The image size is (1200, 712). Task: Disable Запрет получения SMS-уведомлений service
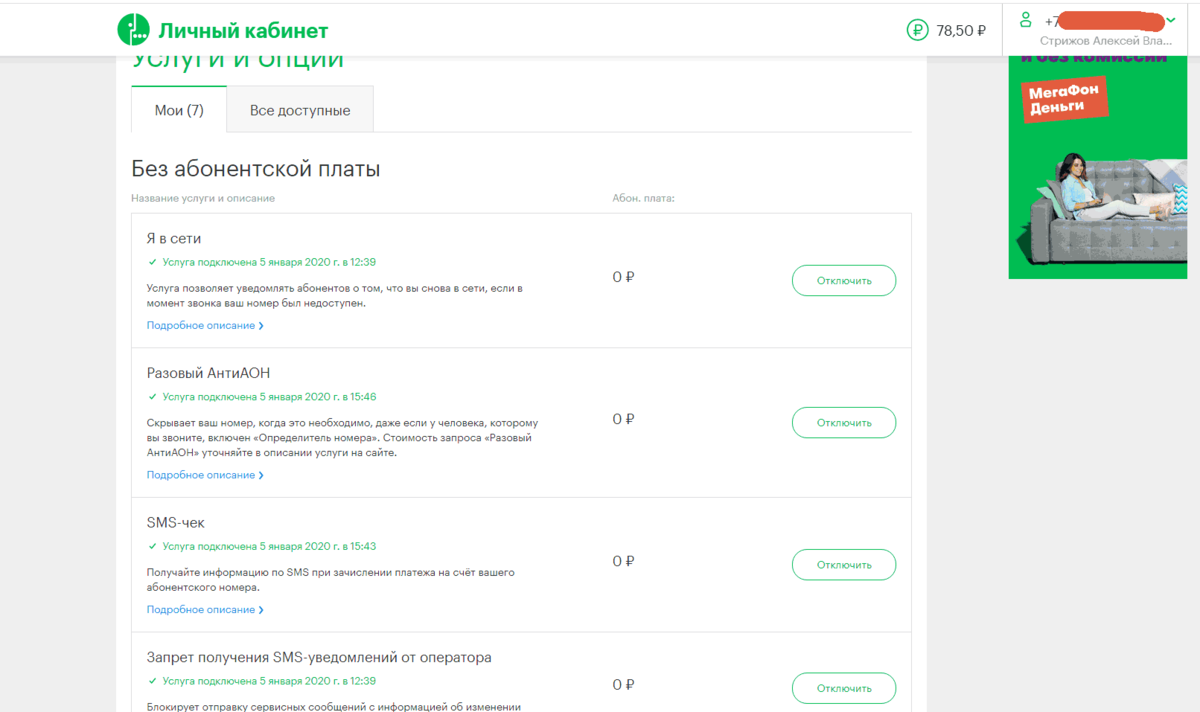[844, 689]
